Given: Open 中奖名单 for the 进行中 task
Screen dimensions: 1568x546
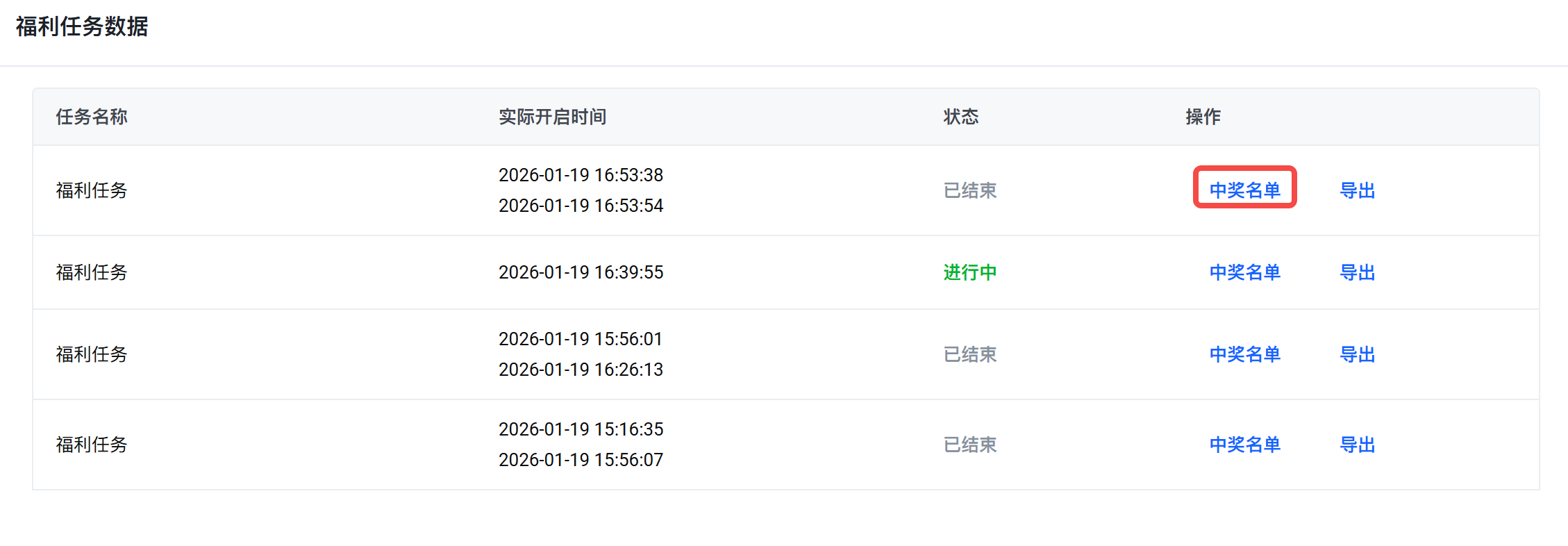Looking at the screenshot, I should (1244, 272).
